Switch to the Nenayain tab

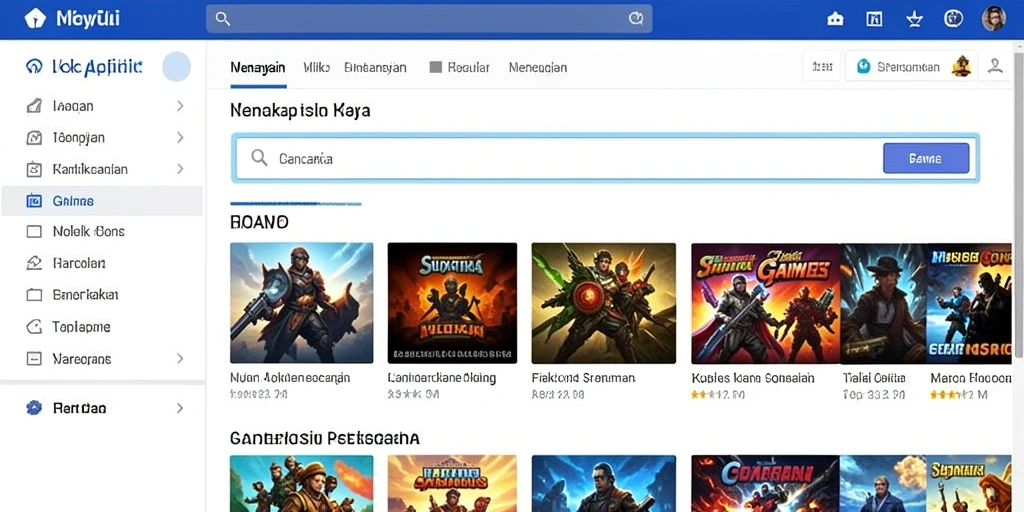258,67
